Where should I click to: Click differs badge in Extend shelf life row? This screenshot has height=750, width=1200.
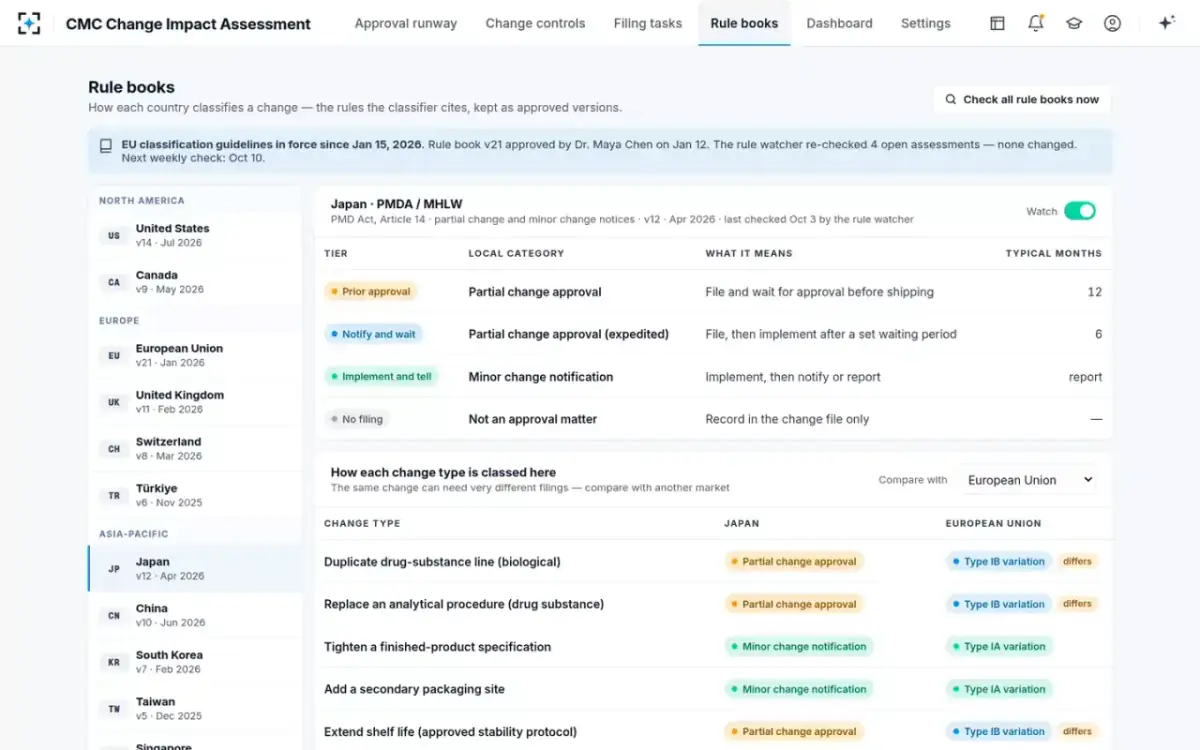(1077, 731)
